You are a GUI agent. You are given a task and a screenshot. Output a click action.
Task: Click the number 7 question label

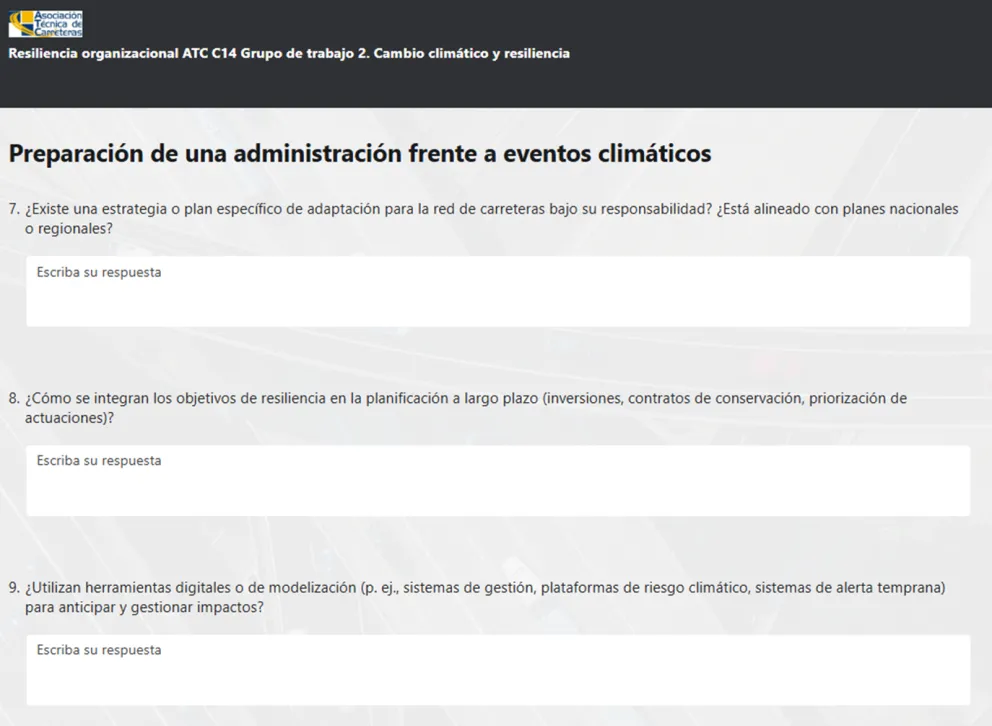point(14,209)
